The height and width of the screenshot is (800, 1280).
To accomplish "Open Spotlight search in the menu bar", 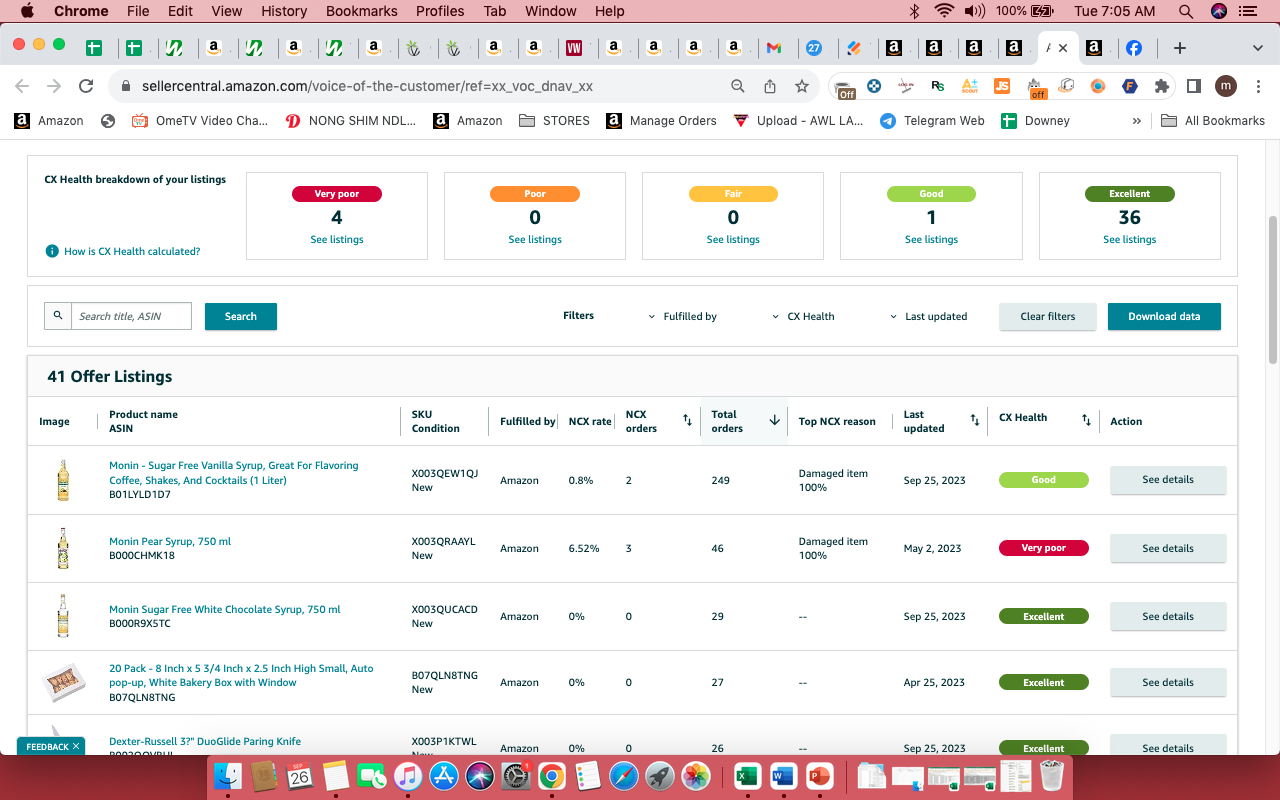I will click(1186, 11).
